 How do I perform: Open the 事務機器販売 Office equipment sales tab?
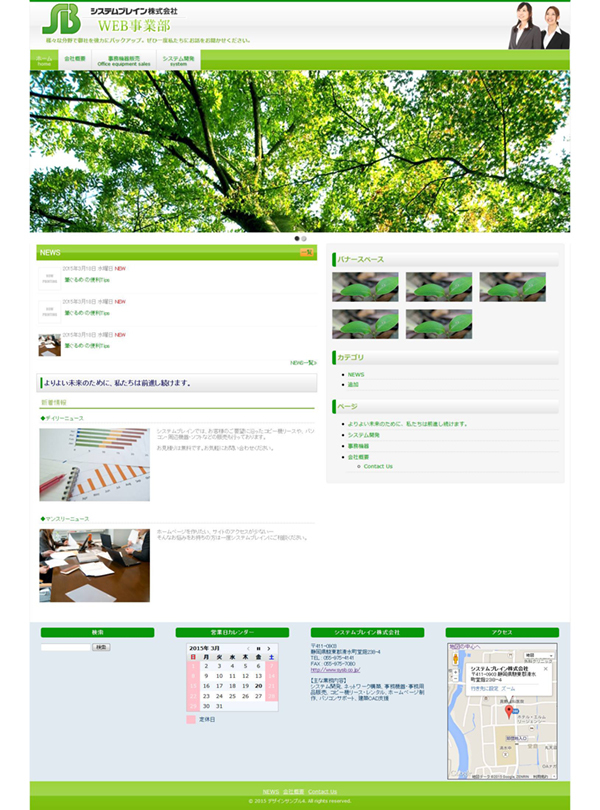pos(124,60)
